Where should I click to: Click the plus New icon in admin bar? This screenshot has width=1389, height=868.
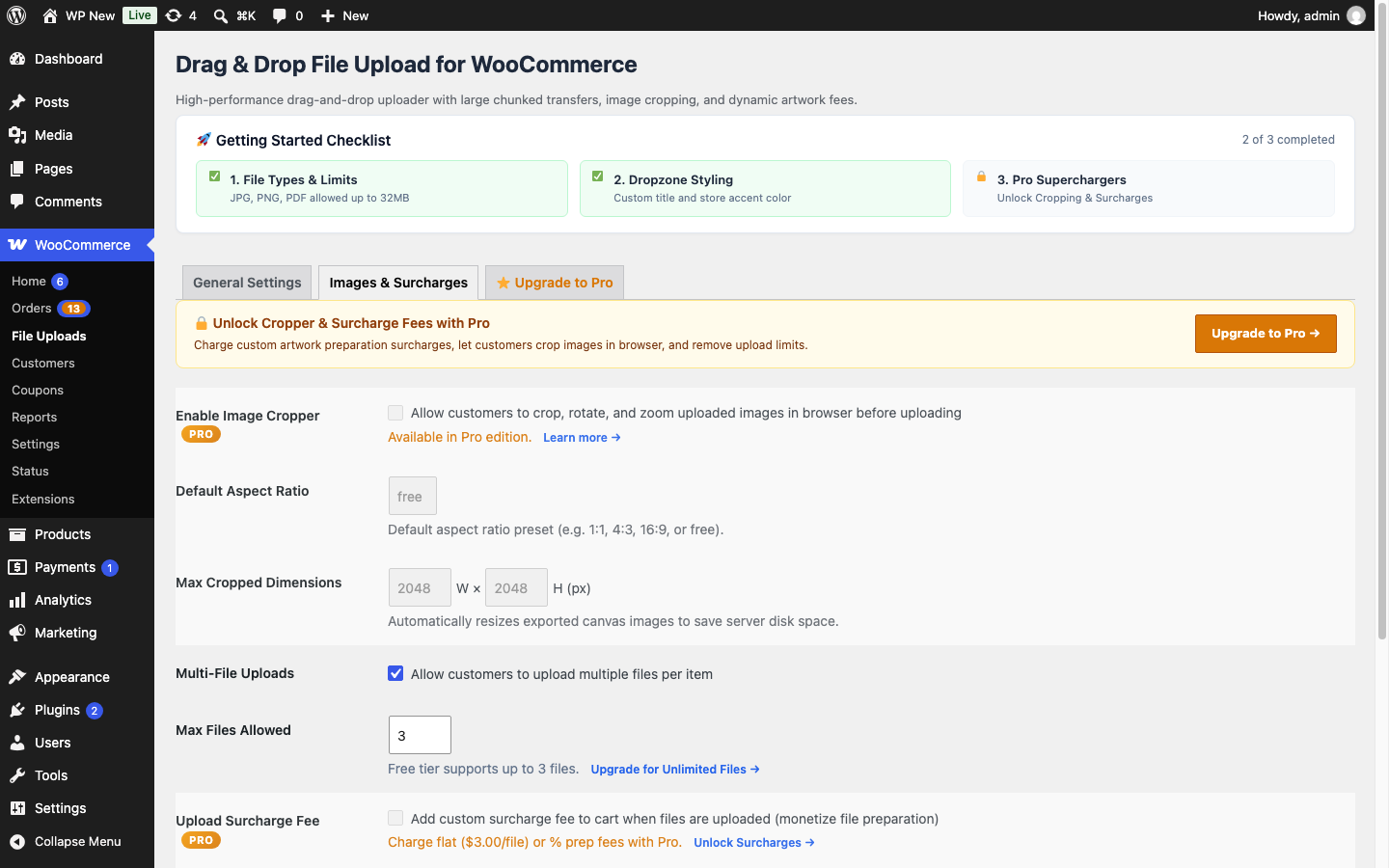[328, 15]
